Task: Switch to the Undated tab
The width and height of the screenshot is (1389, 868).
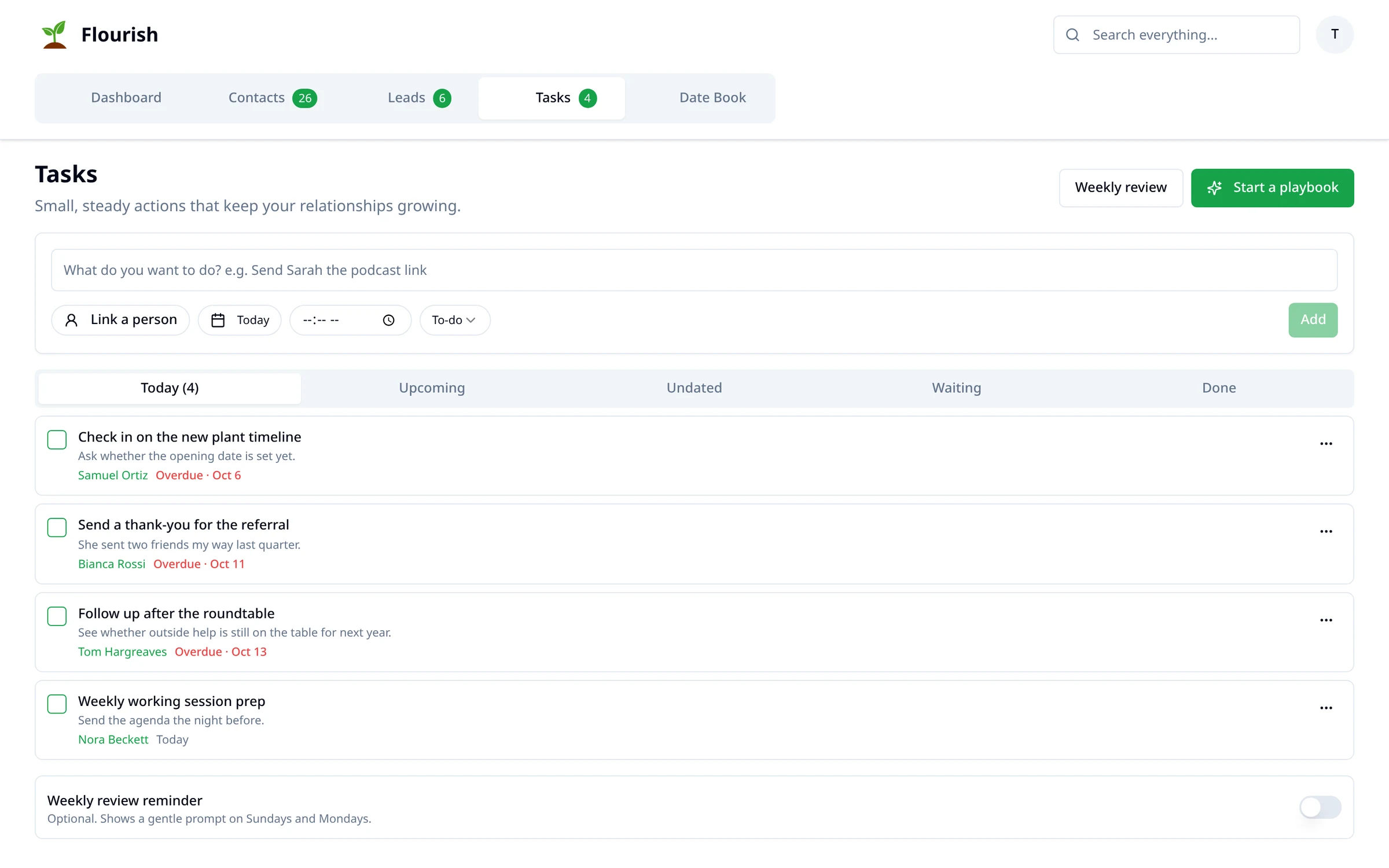Action: [694, 388]
